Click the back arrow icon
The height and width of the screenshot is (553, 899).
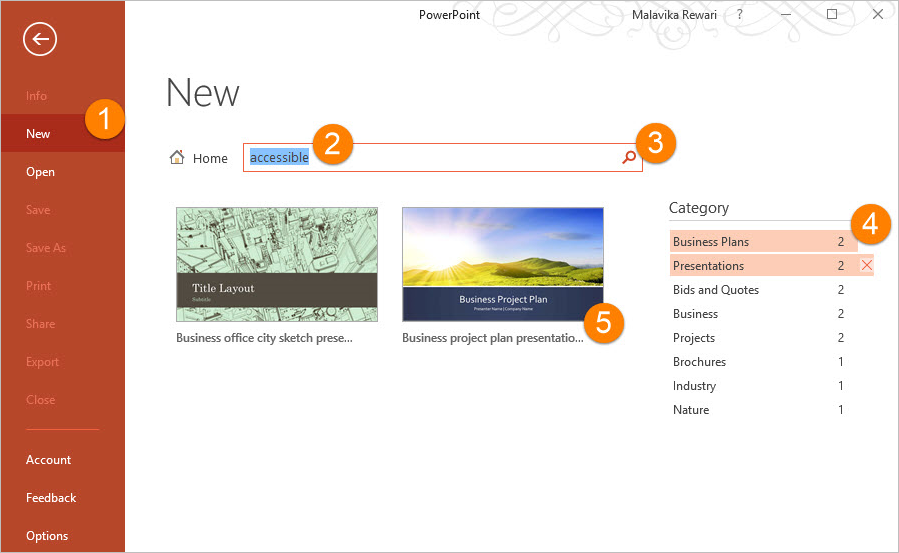coord(40,39)
